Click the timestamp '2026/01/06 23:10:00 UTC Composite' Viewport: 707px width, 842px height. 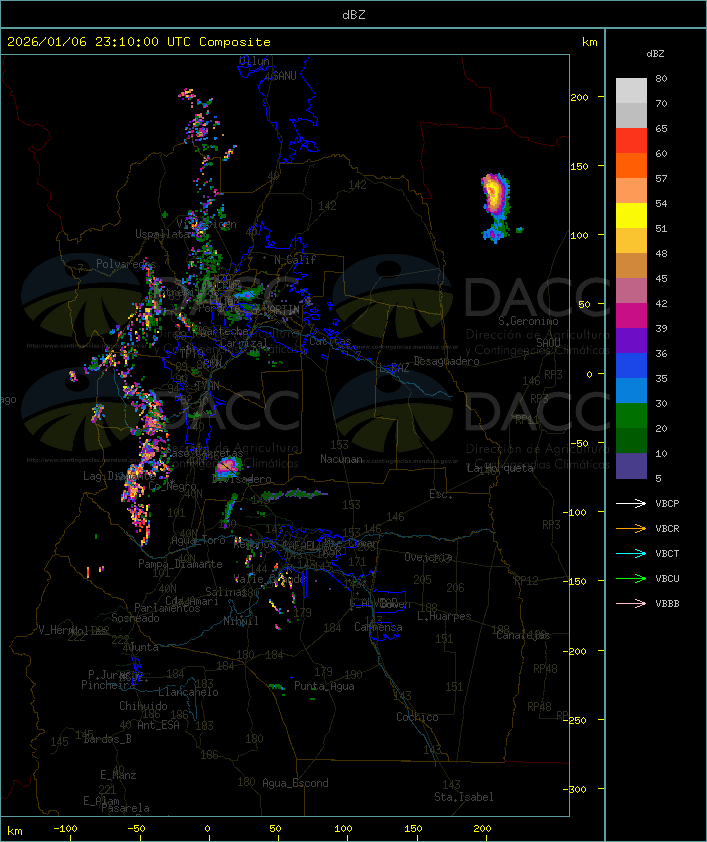(139, 42)
